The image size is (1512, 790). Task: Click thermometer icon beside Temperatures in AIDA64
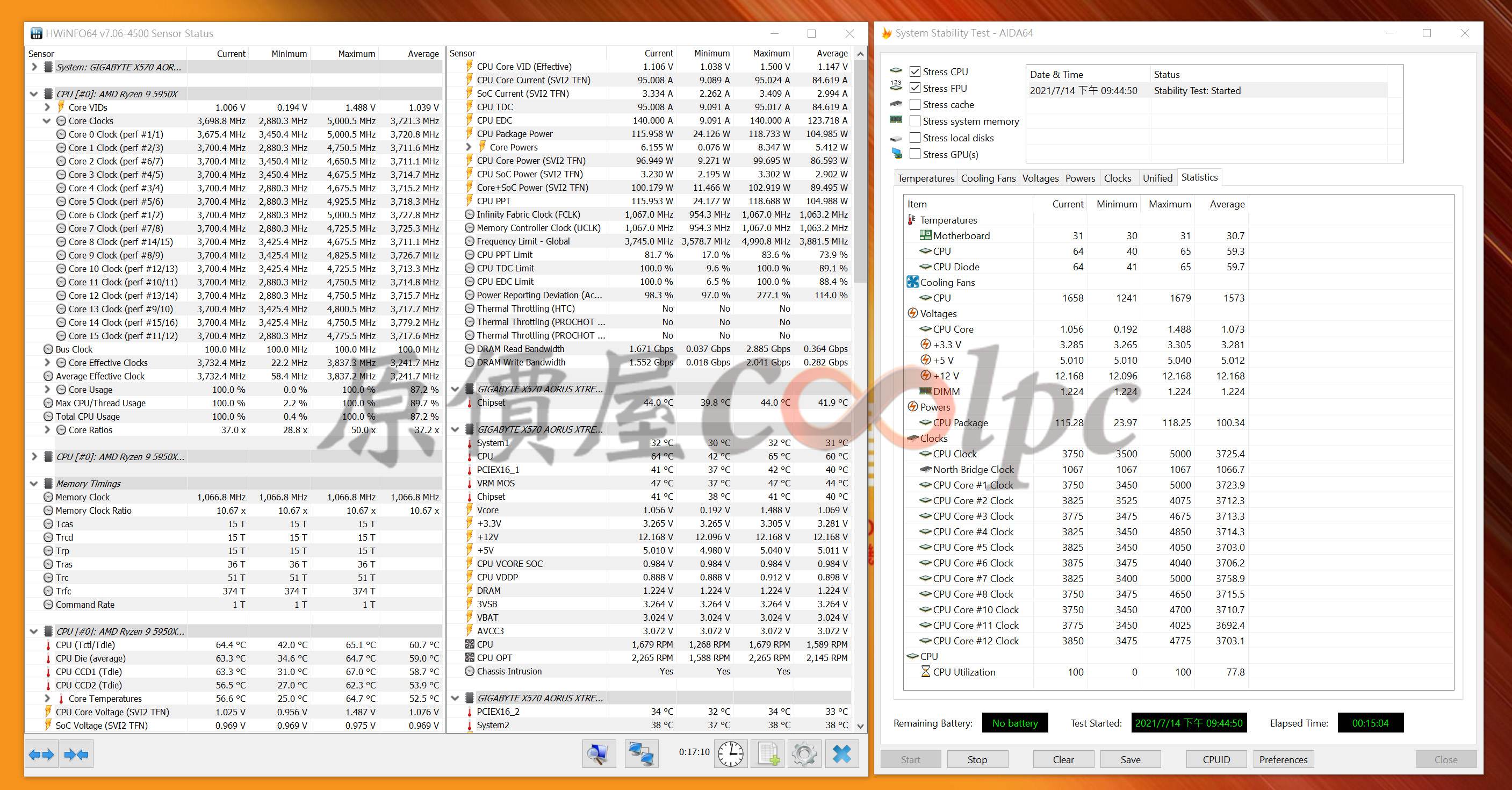[x=911, y=220]
